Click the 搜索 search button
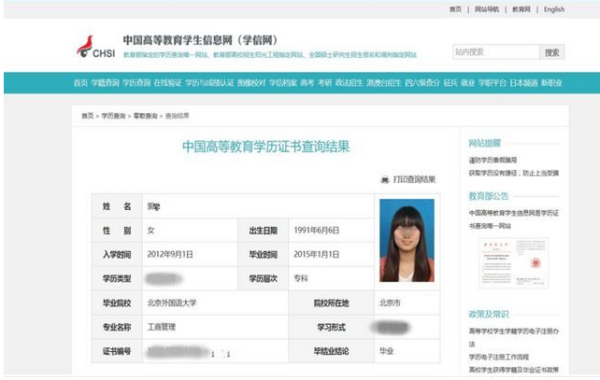600x380 pixels. 552,52
